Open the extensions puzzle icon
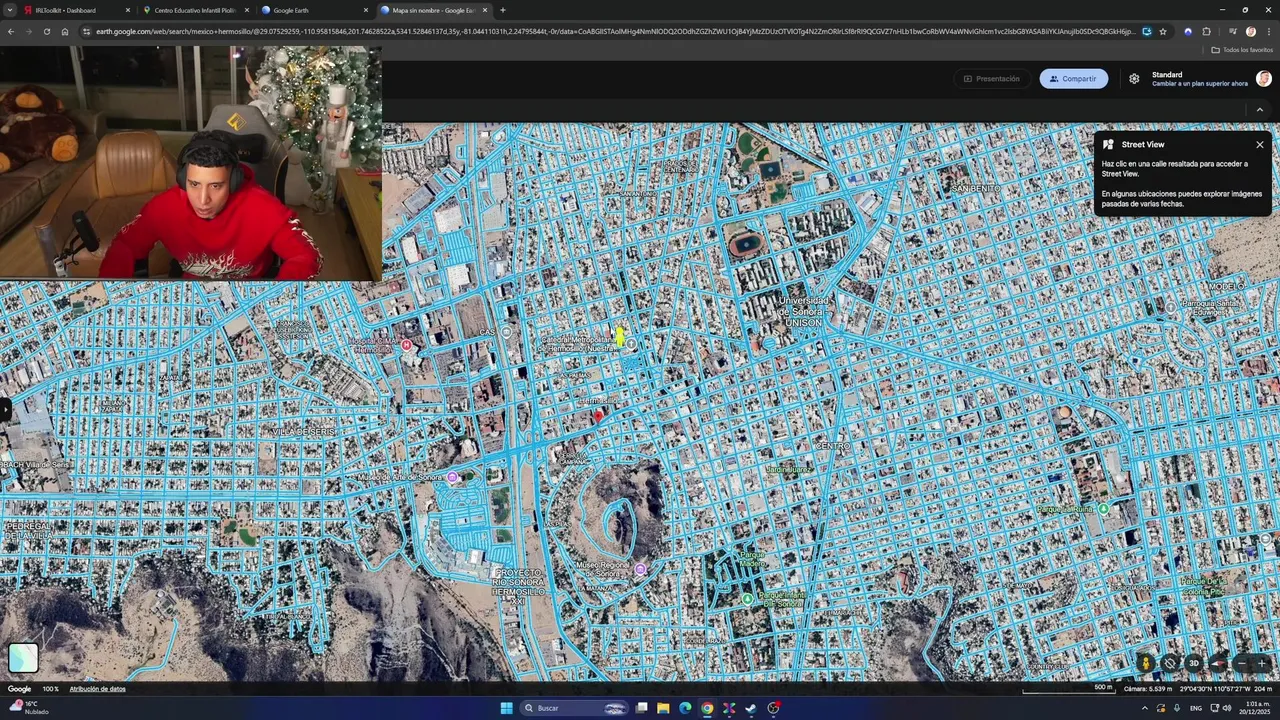The width and height of the screenshot is (1280, 720). [1206, 31]
